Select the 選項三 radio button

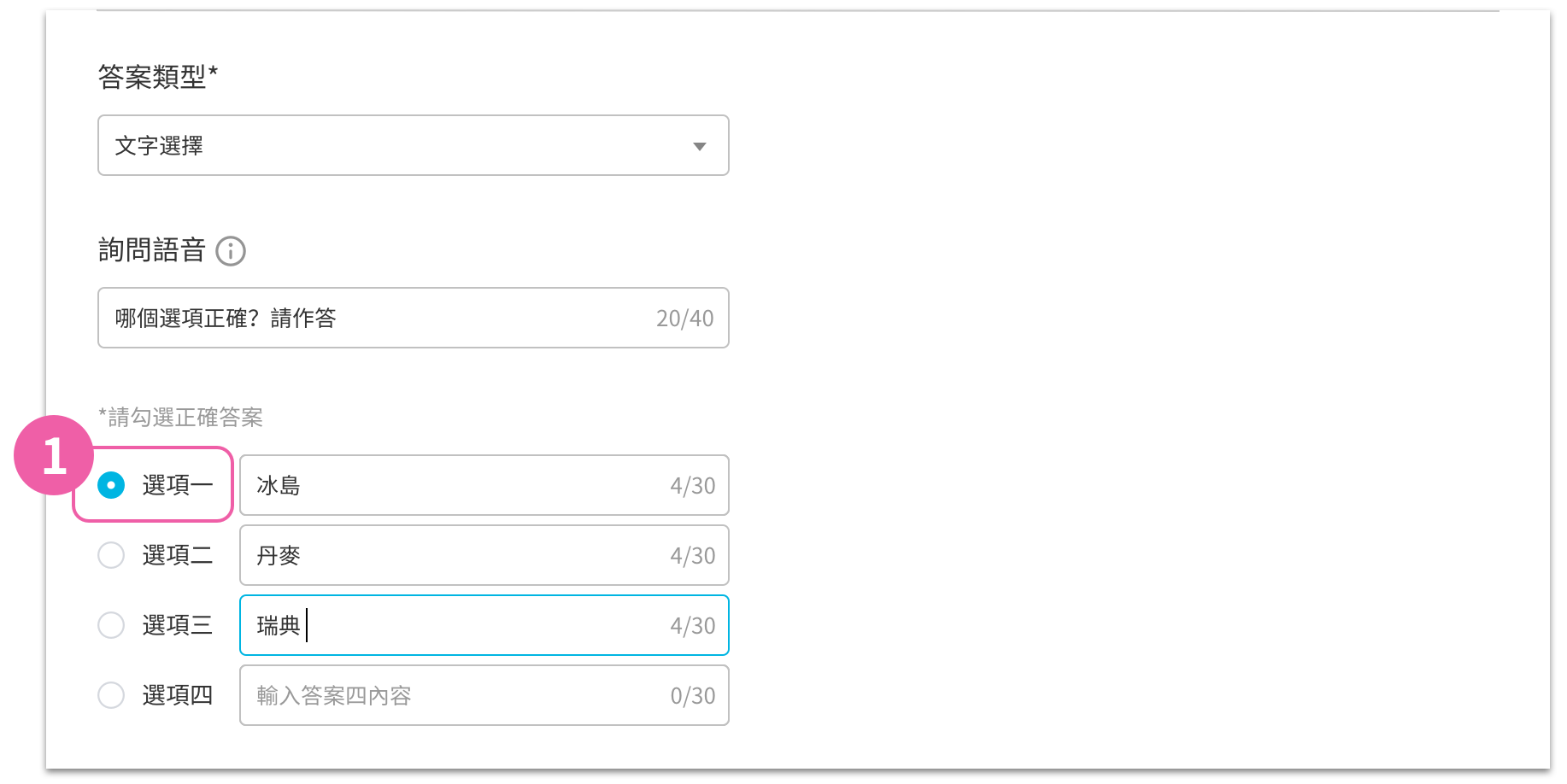(111, 625)
